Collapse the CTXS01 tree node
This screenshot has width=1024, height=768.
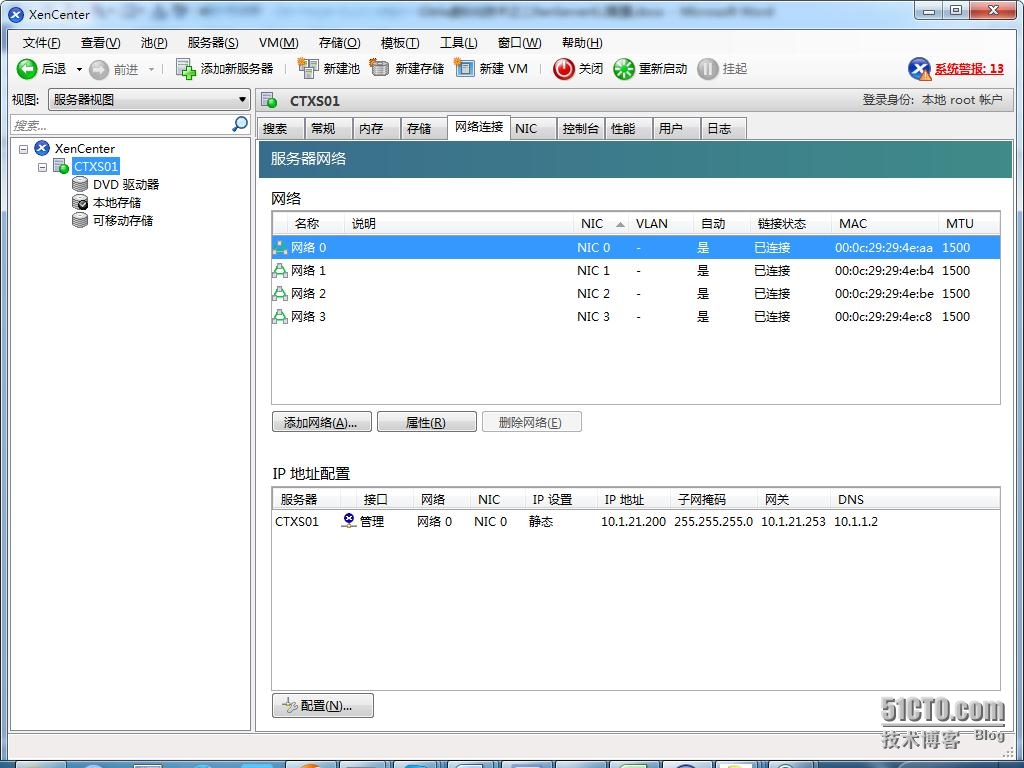(x=42, y=167)
